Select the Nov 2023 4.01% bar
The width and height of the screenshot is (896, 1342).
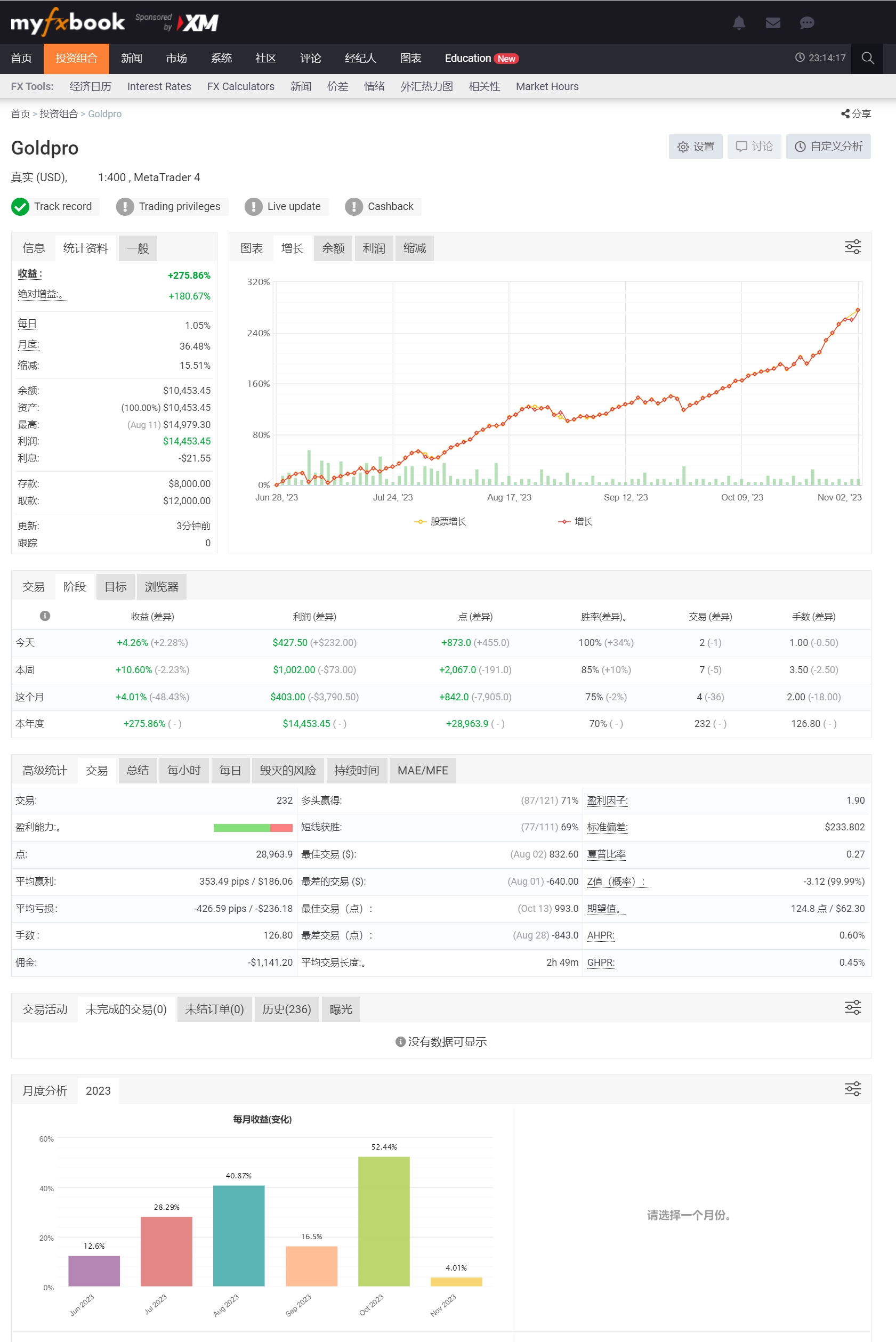point(456,1282)
